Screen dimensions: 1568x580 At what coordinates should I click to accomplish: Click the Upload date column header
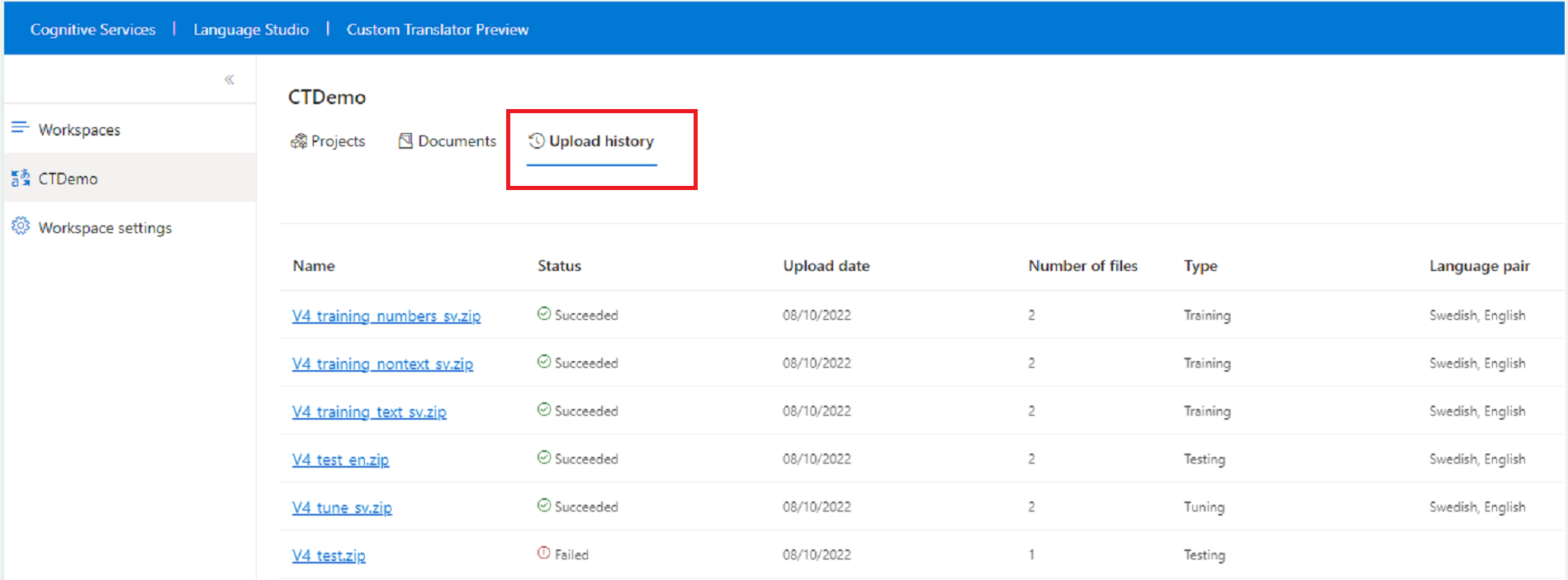tap(827, 266)
